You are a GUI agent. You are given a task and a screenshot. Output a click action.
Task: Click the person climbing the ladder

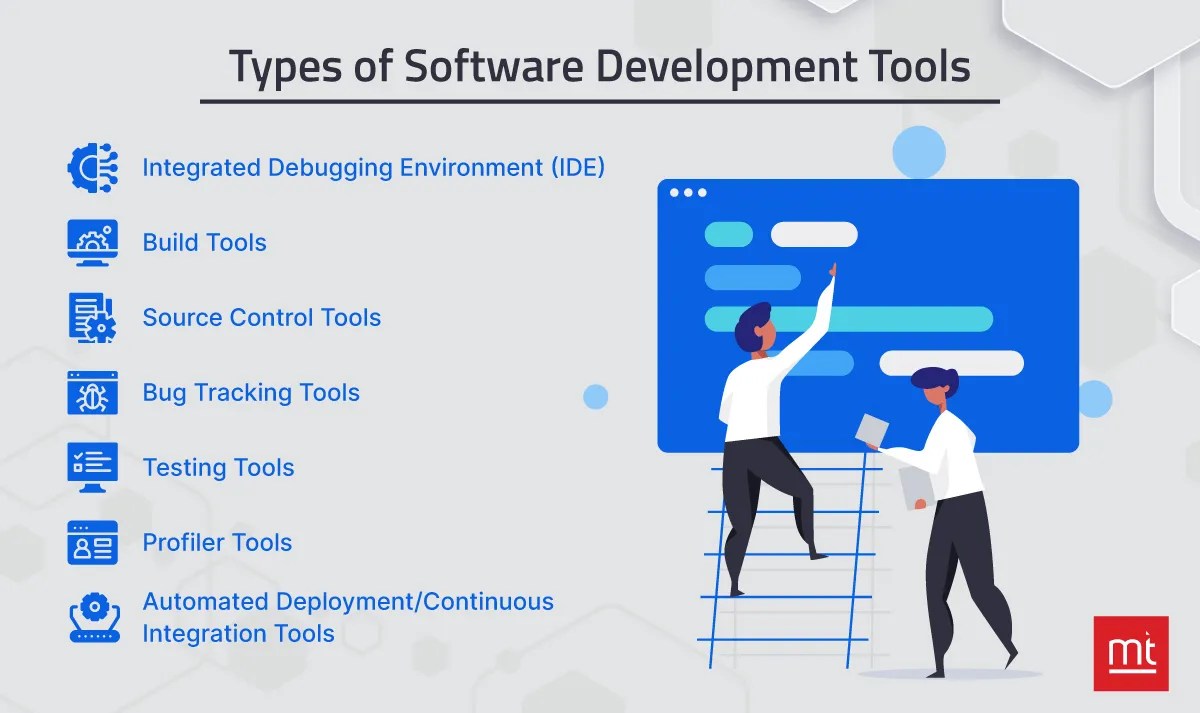point(778,430)
